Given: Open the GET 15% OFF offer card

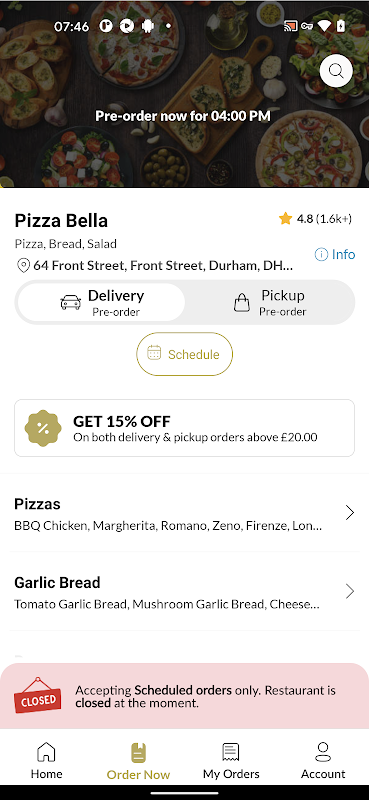Looking at the screenshot, I should (x=184, y=428).
